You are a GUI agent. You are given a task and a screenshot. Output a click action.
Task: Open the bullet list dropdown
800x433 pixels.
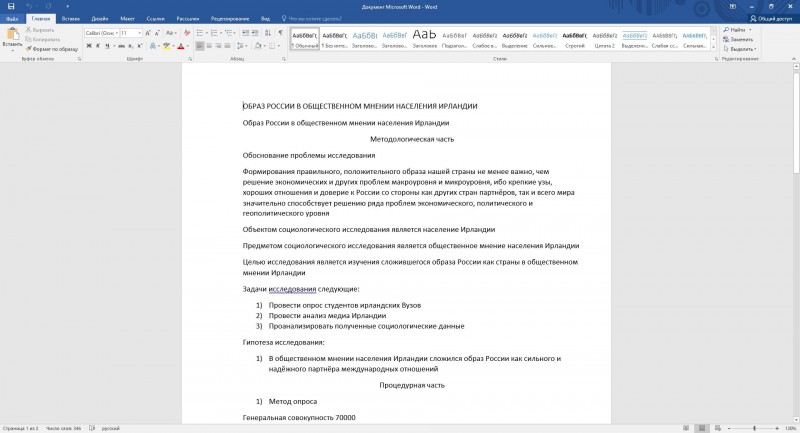[x=206, y=33]
